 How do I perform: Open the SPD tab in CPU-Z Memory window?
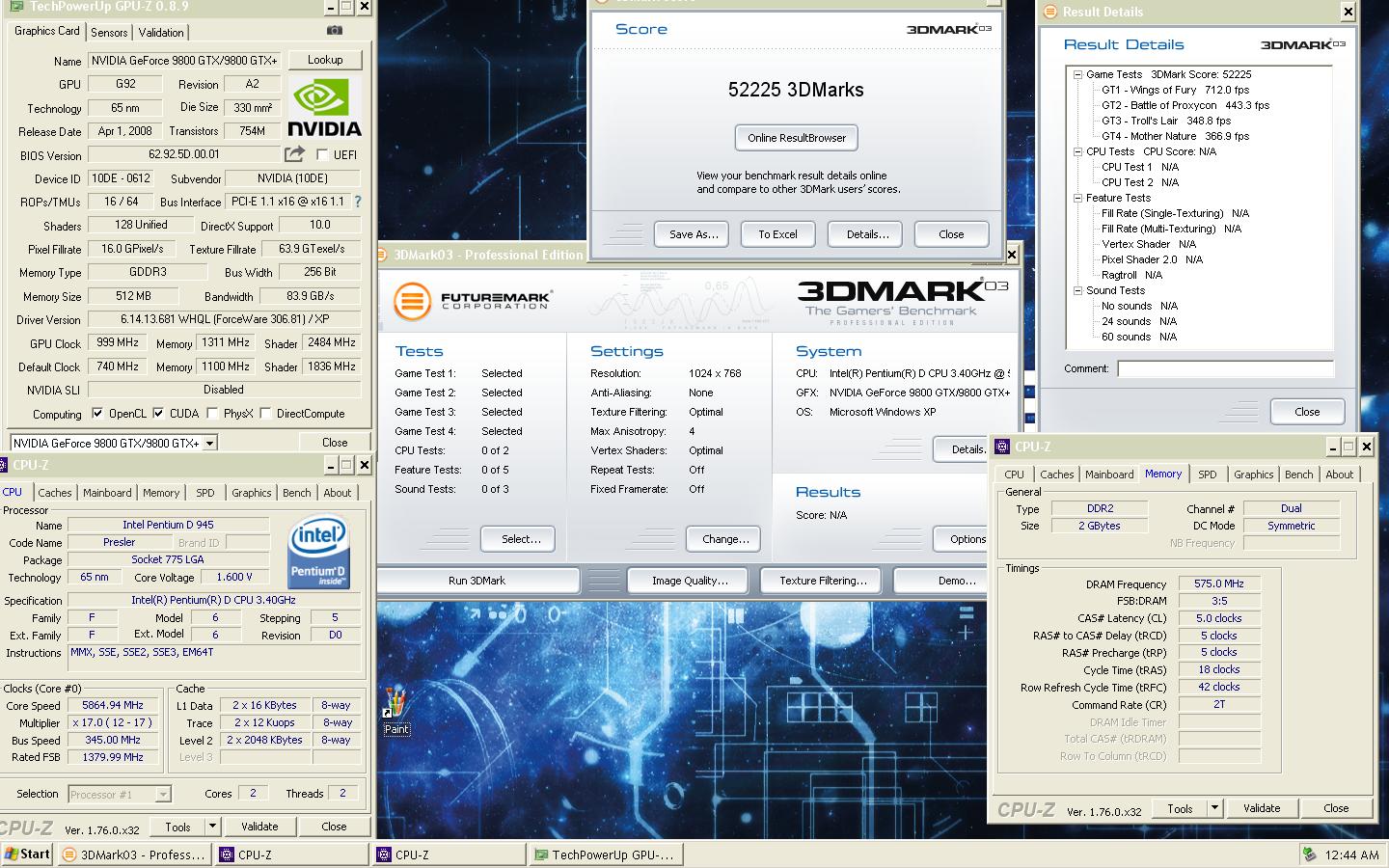tap(1207, 475)
